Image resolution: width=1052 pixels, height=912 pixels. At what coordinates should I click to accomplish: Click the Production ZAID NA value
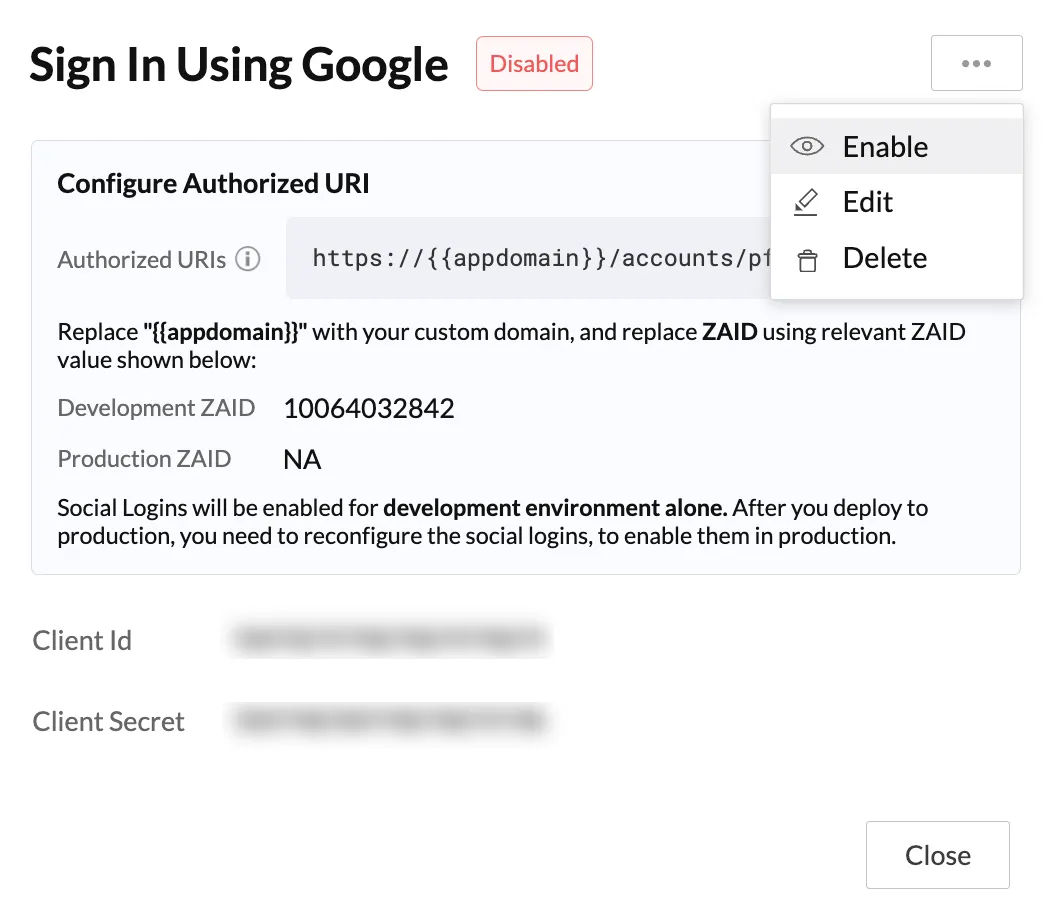click(x=302, y=460)
